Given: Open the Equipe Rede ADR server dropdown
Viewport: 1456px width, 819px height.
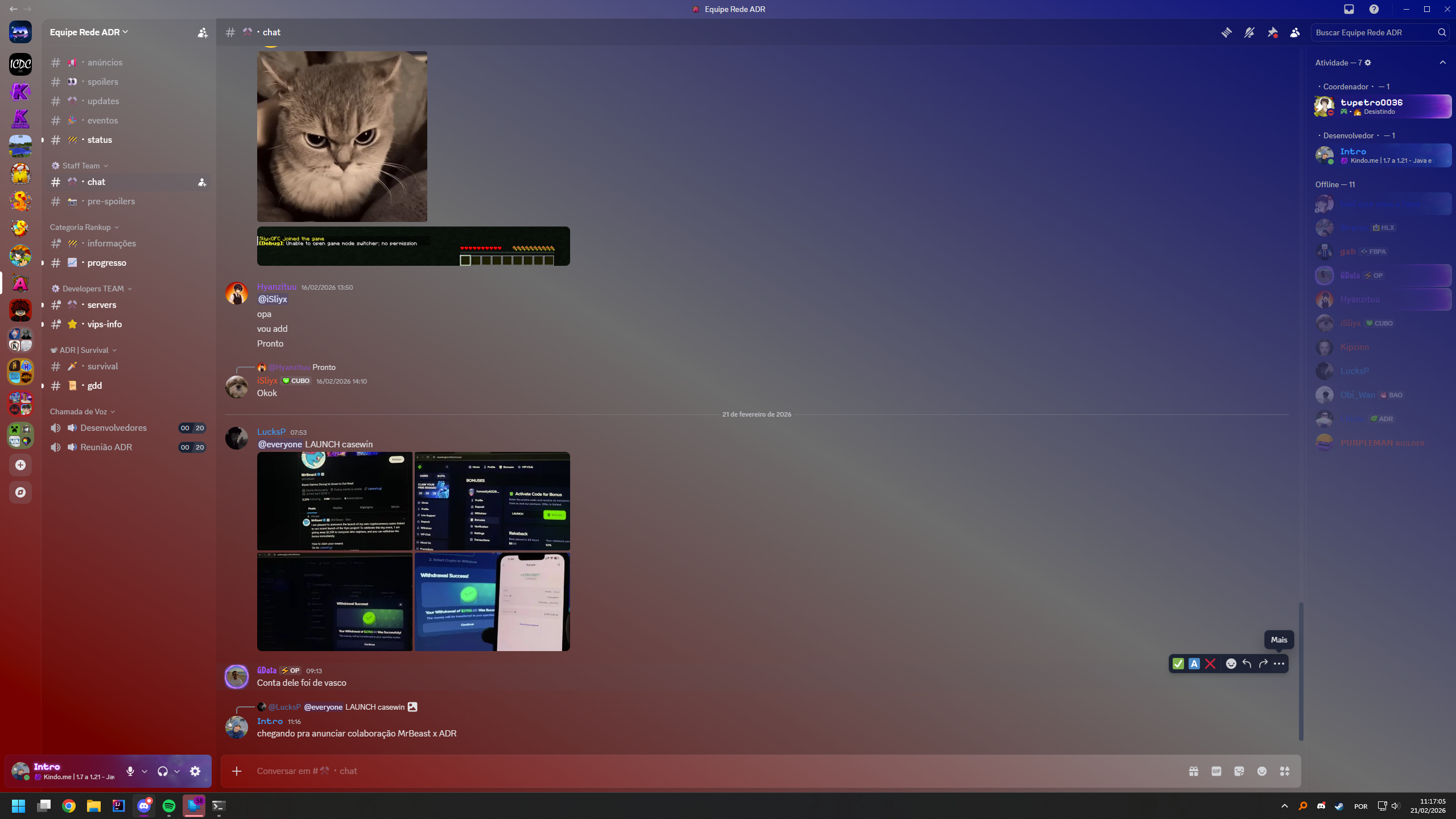Looking at the screenshot, I should pyautogui.click(x=89, y=32).
